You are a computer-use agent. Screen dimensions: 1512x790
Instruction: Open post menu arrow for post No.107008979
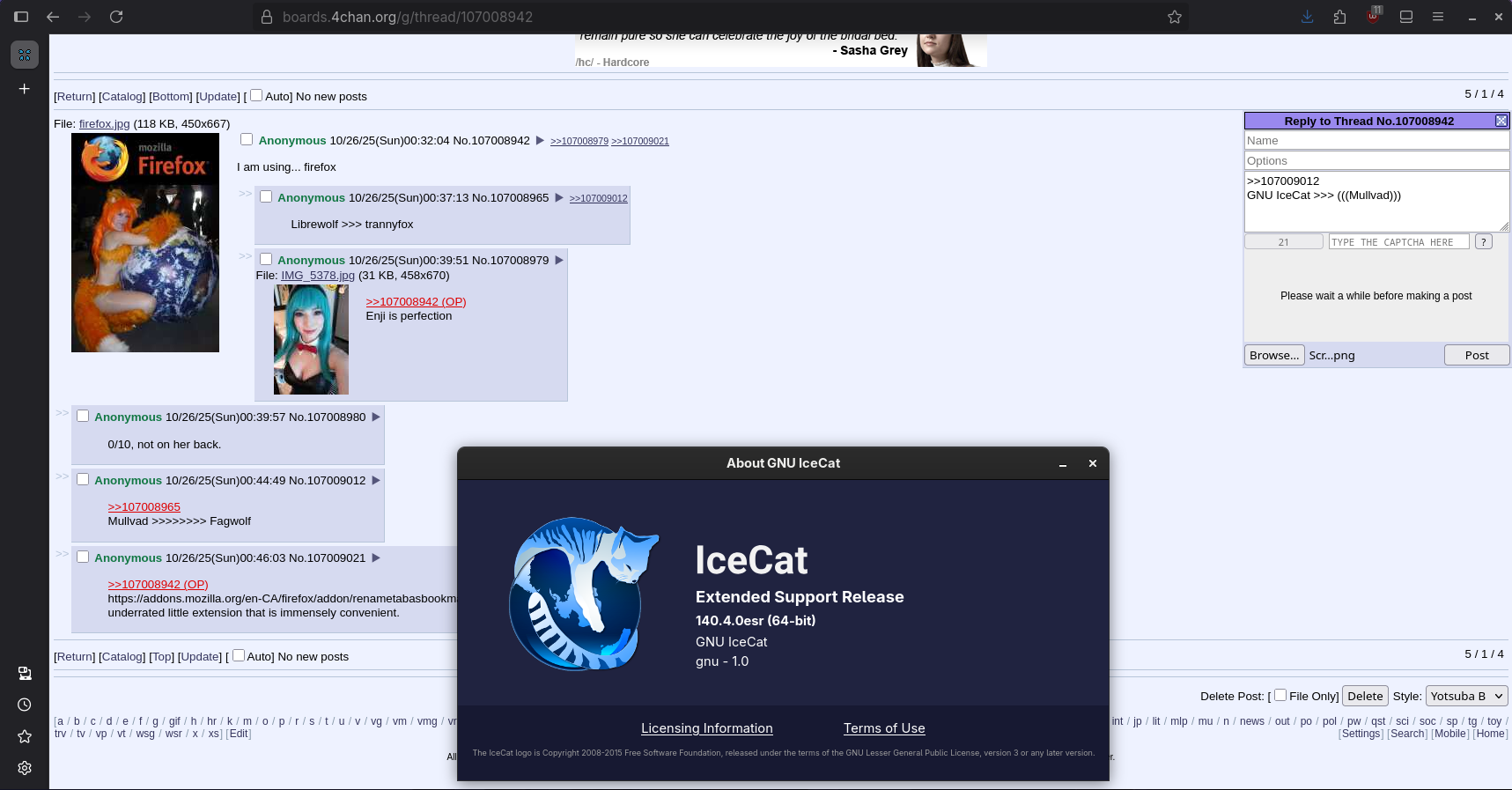point(558,261)
